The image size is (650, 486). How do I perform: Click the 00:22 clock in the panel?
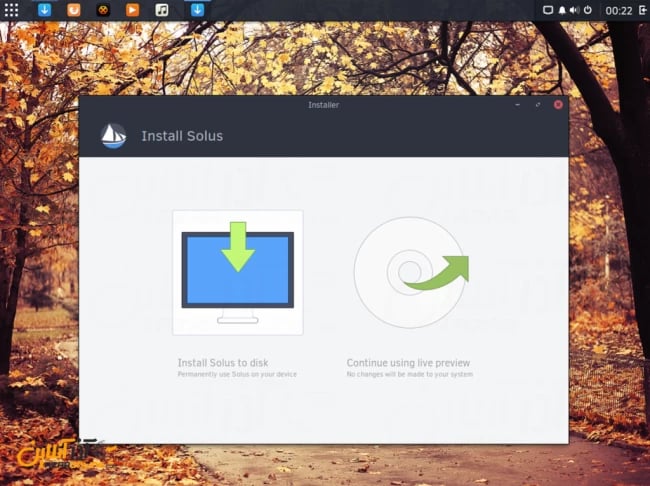pyautogui.click(x=618, y=11)
